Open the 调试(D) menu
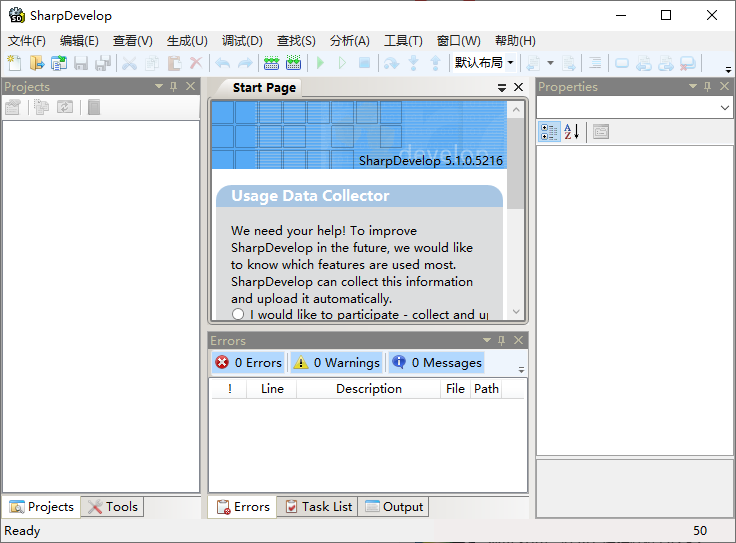The height and width of the screenshot is (543, 736). [242, 41]
